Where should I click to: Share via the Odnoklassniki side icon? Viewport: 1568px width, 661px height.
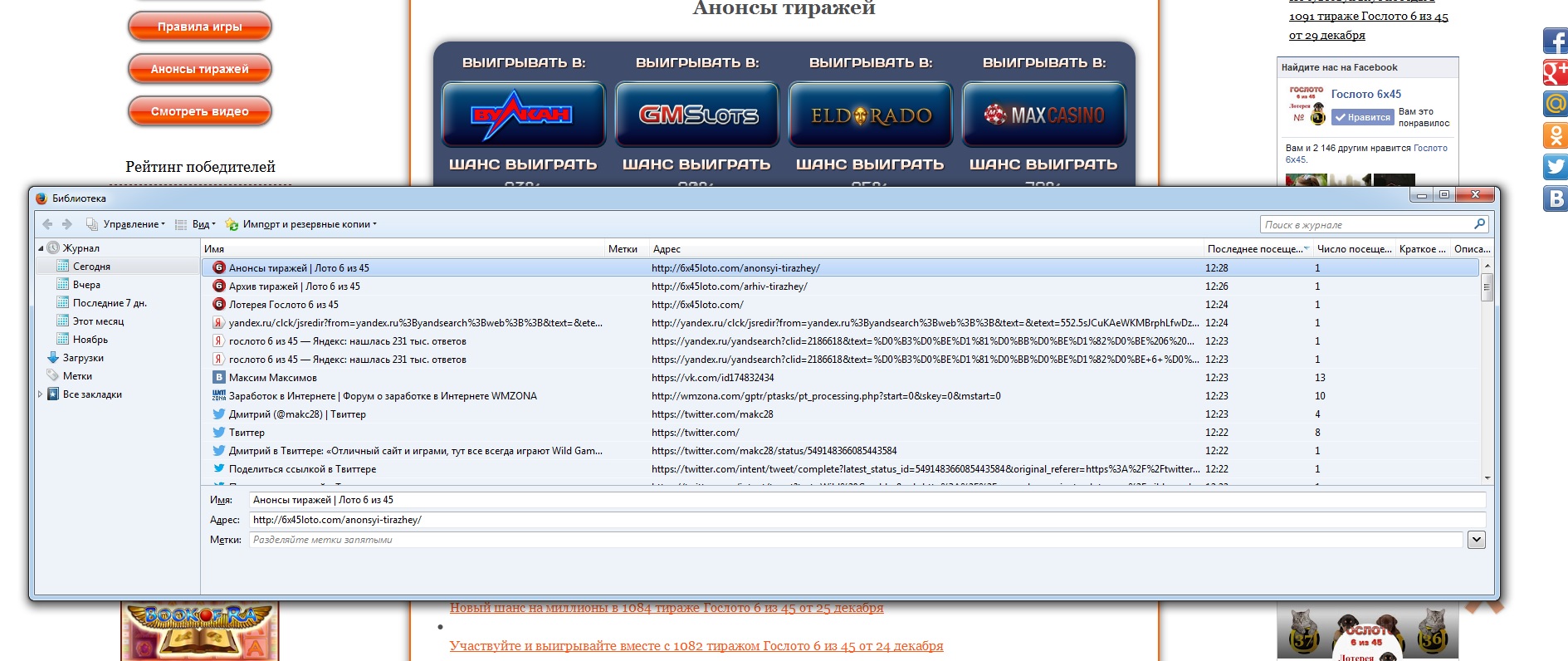(x=1556, y=135)
